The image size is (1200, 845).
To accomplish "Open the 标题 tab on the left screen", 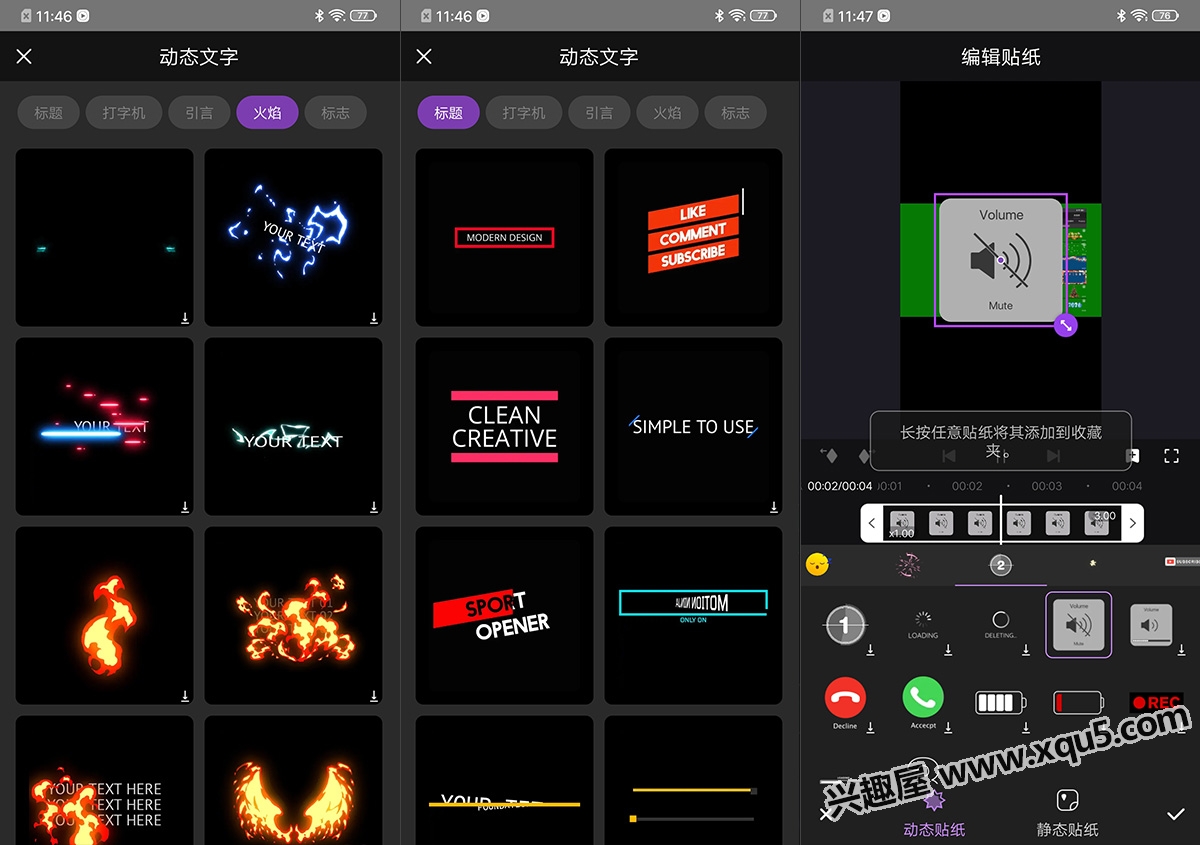I will point(48,113).
